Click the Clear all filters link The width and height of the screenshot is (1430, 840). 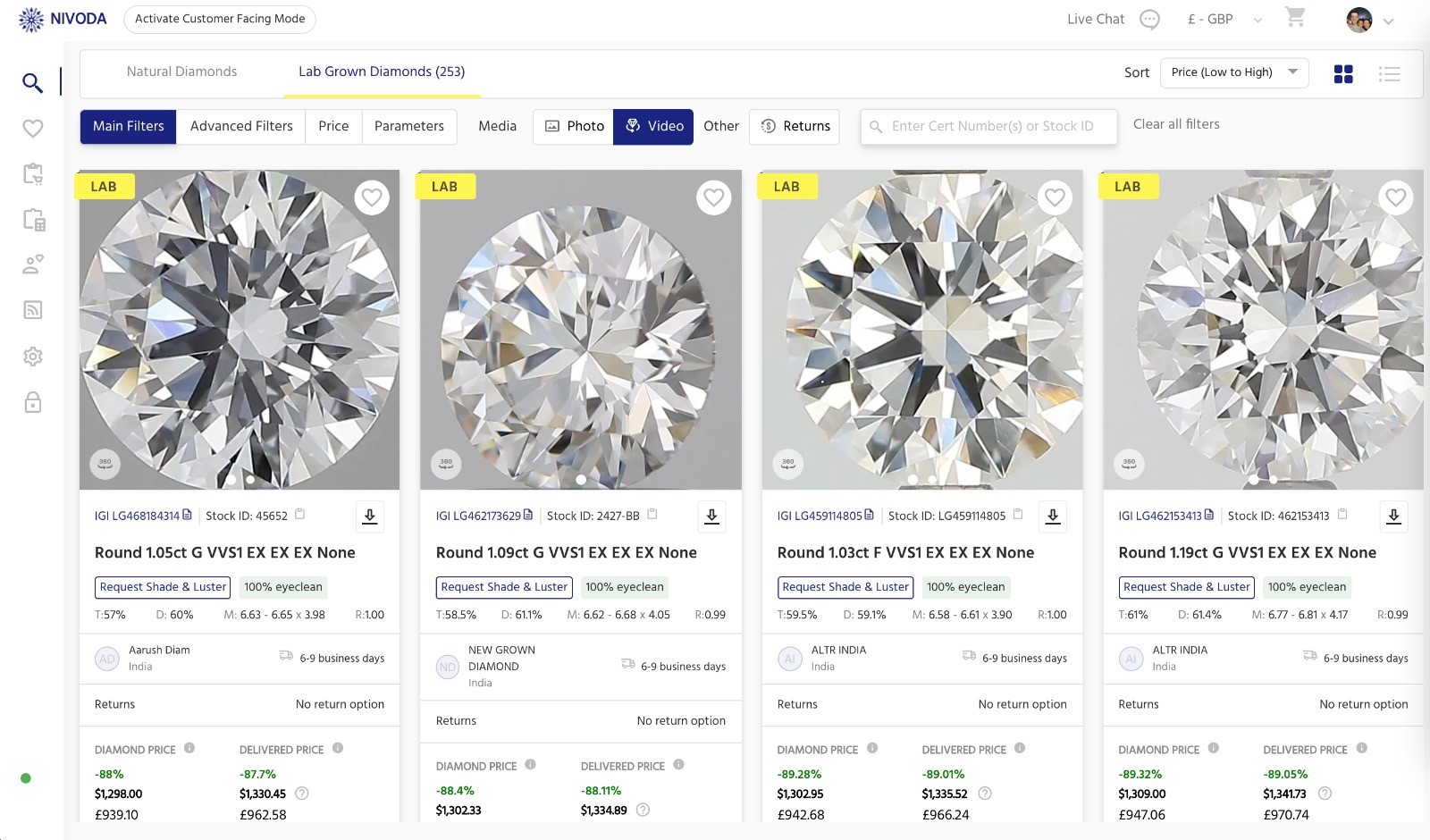(x=1177, y=124)
